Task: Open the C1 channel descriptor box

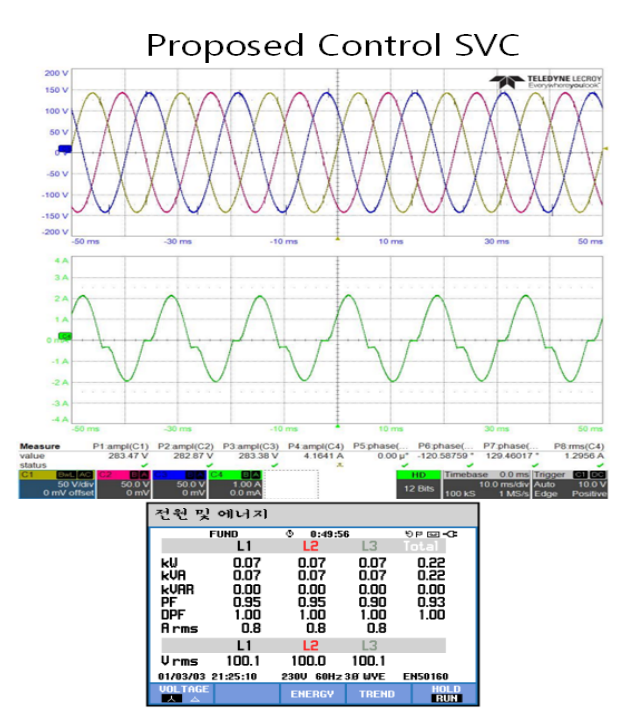Action: click(56, 484)
